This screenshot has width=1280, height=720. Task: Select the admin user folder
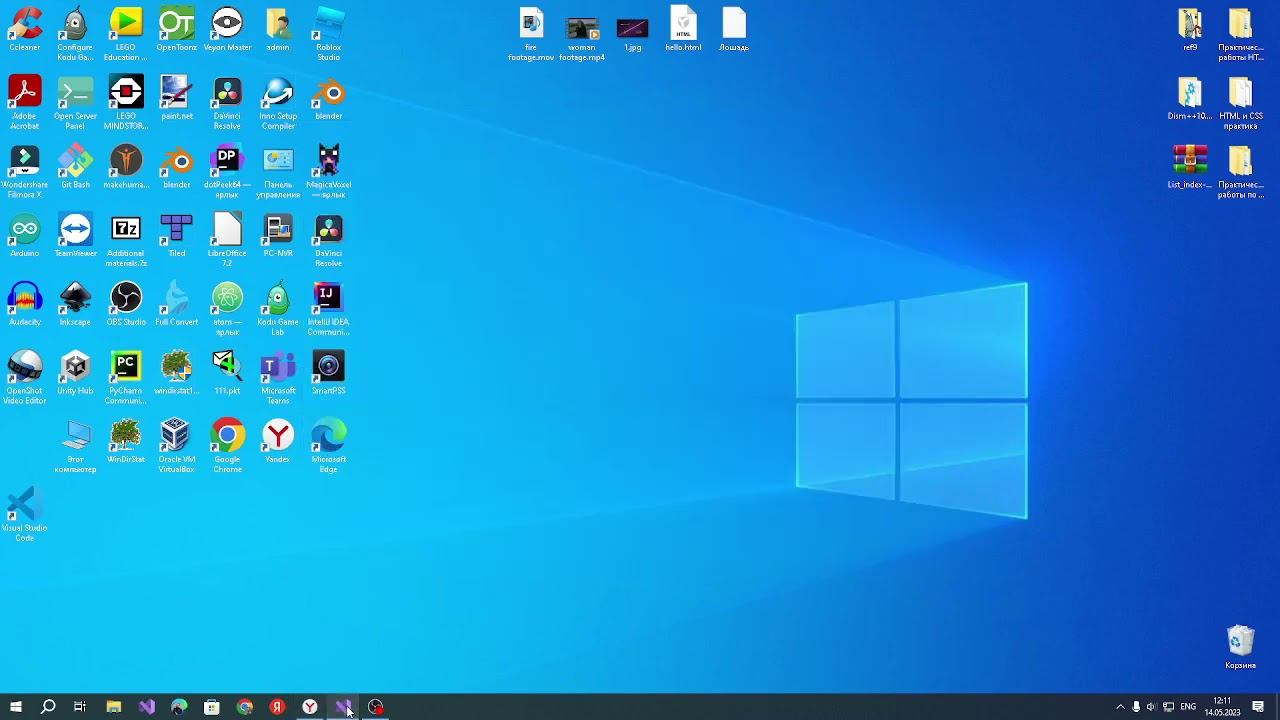(x=278, y=30)
